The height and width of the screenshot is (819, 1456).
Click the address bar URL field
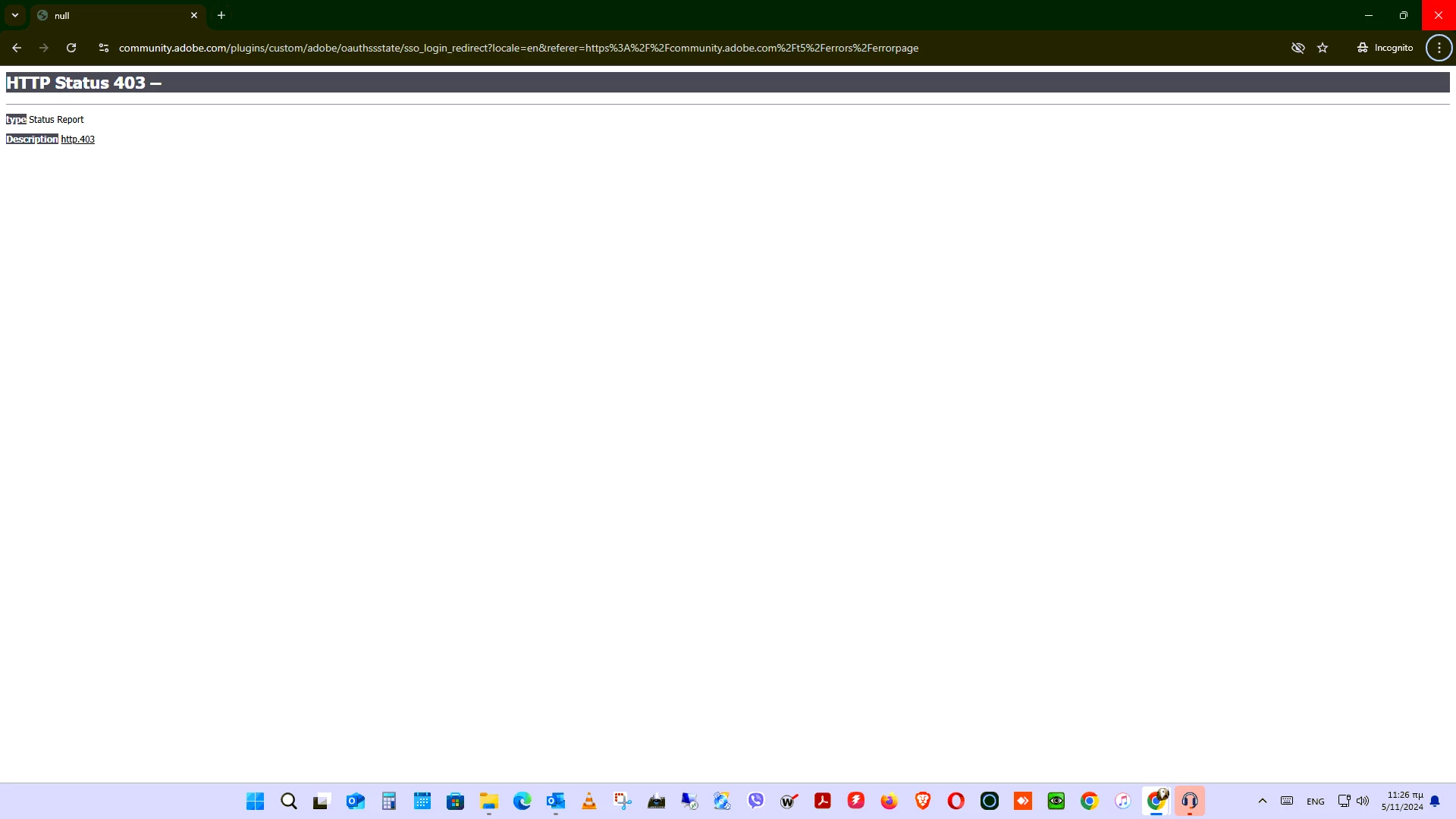518,48
